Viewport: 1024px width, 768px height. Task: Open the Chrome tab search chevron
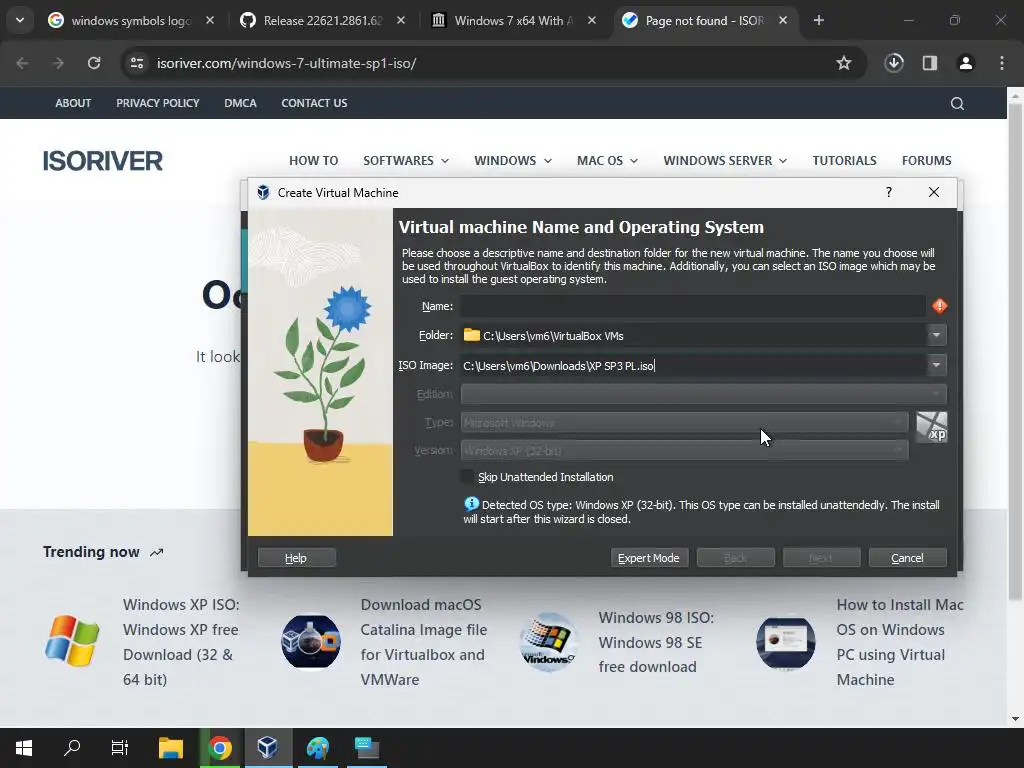[20, 20]
